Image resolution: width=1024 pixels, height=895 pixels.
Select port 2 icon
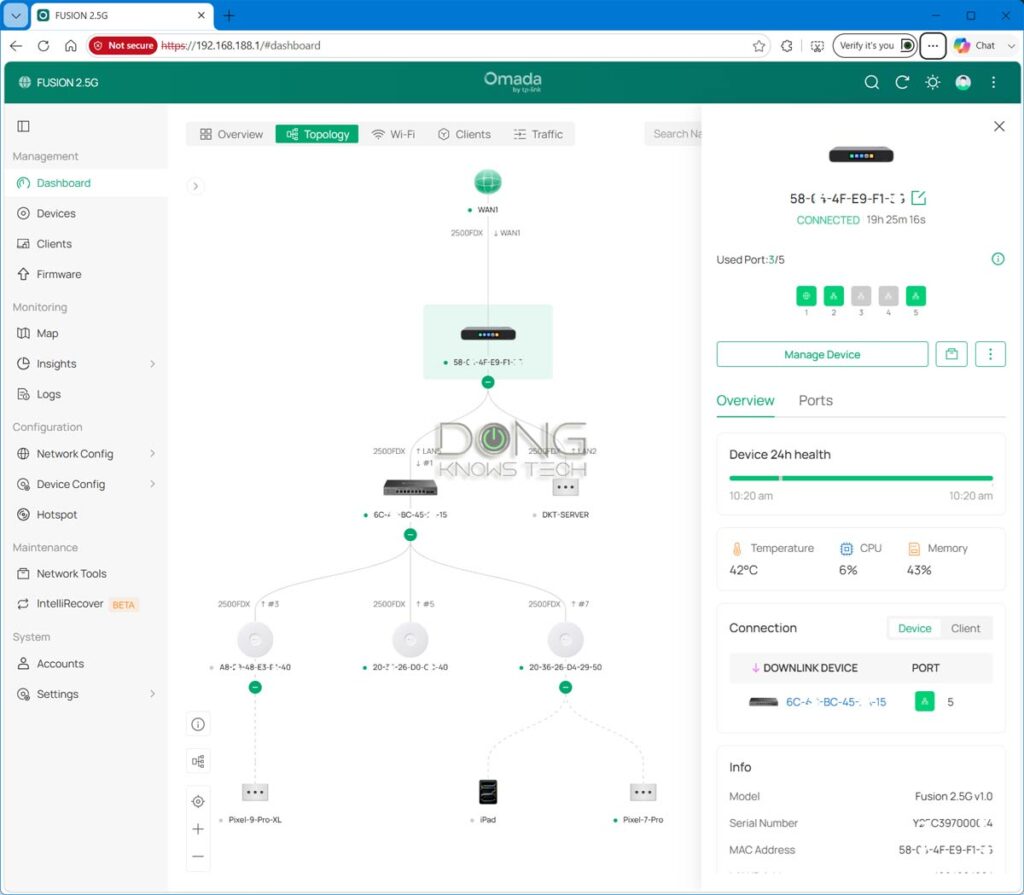(x=833, y=296)
